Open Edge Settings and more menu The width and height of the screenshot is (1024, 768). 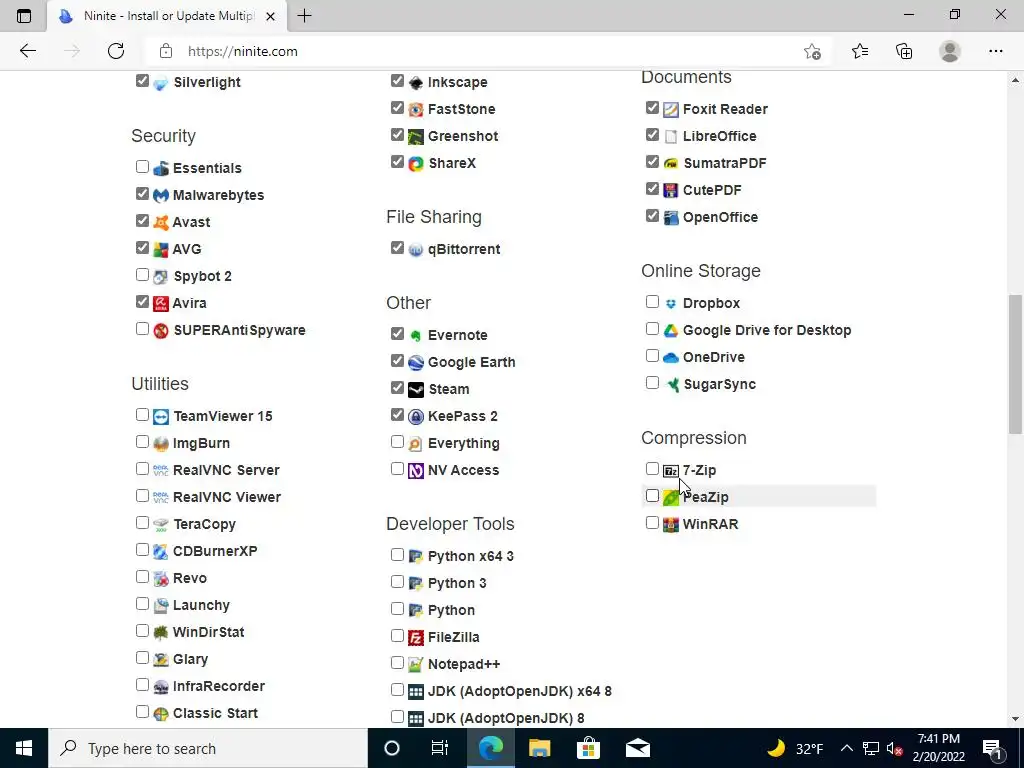[x=995, y=51]
